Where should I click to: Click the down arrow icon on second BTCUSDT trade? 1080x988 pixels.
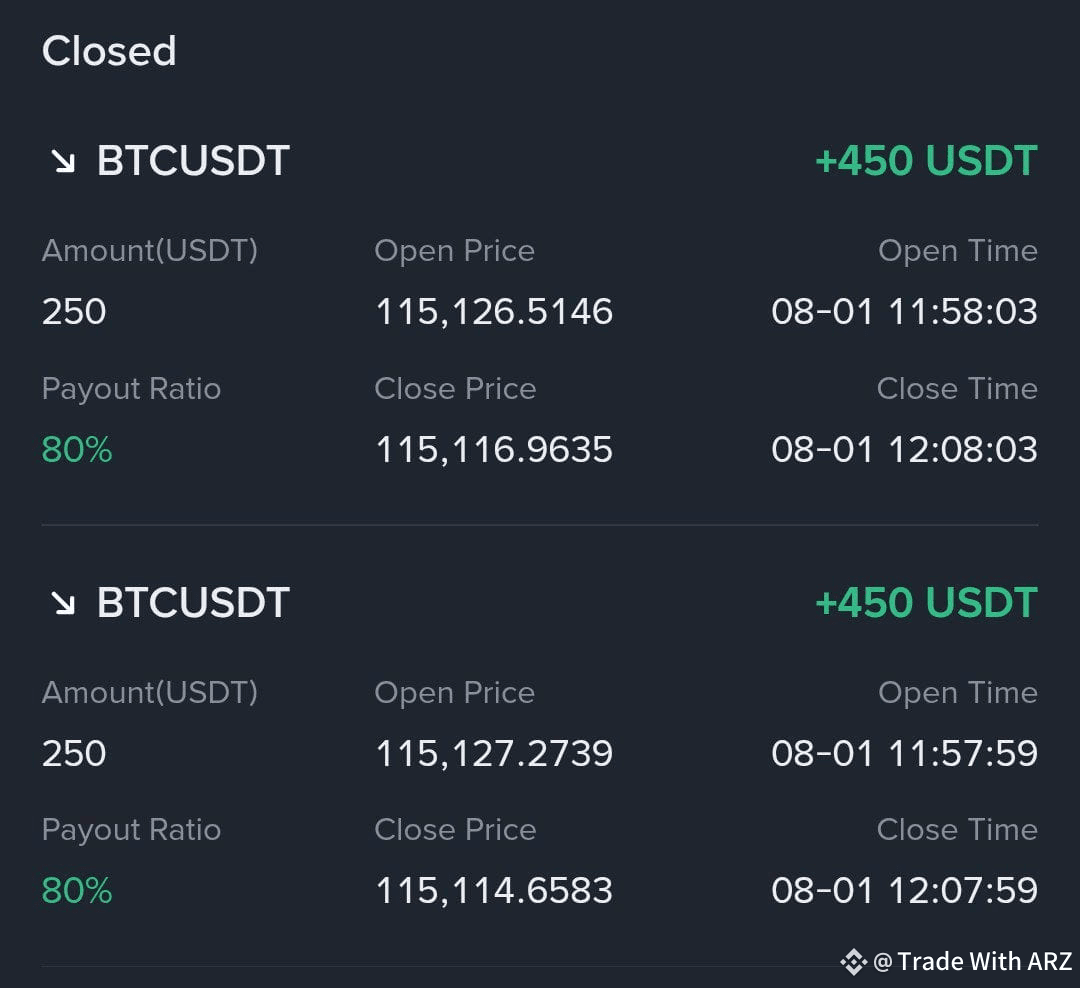(63, 604)
